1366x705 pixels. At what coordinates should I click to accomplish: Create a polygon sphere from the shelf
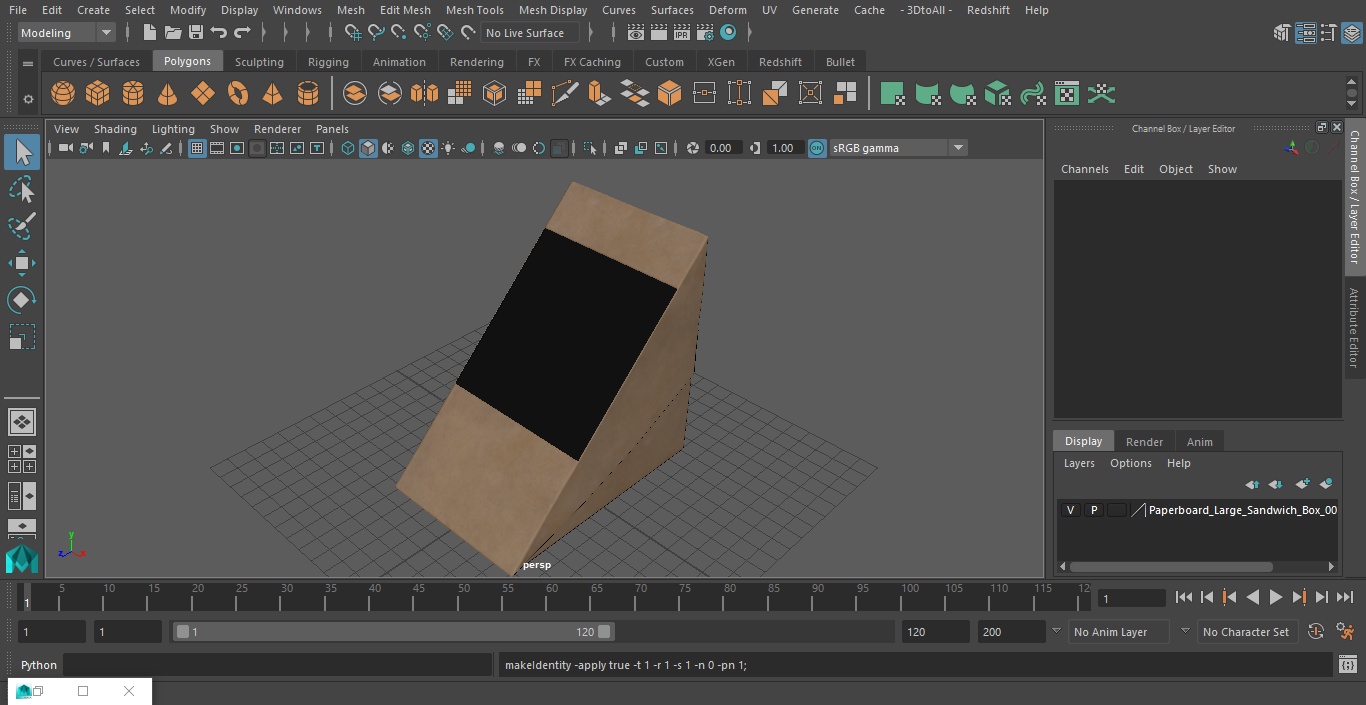pyautogui.click(x=63, y=94)
